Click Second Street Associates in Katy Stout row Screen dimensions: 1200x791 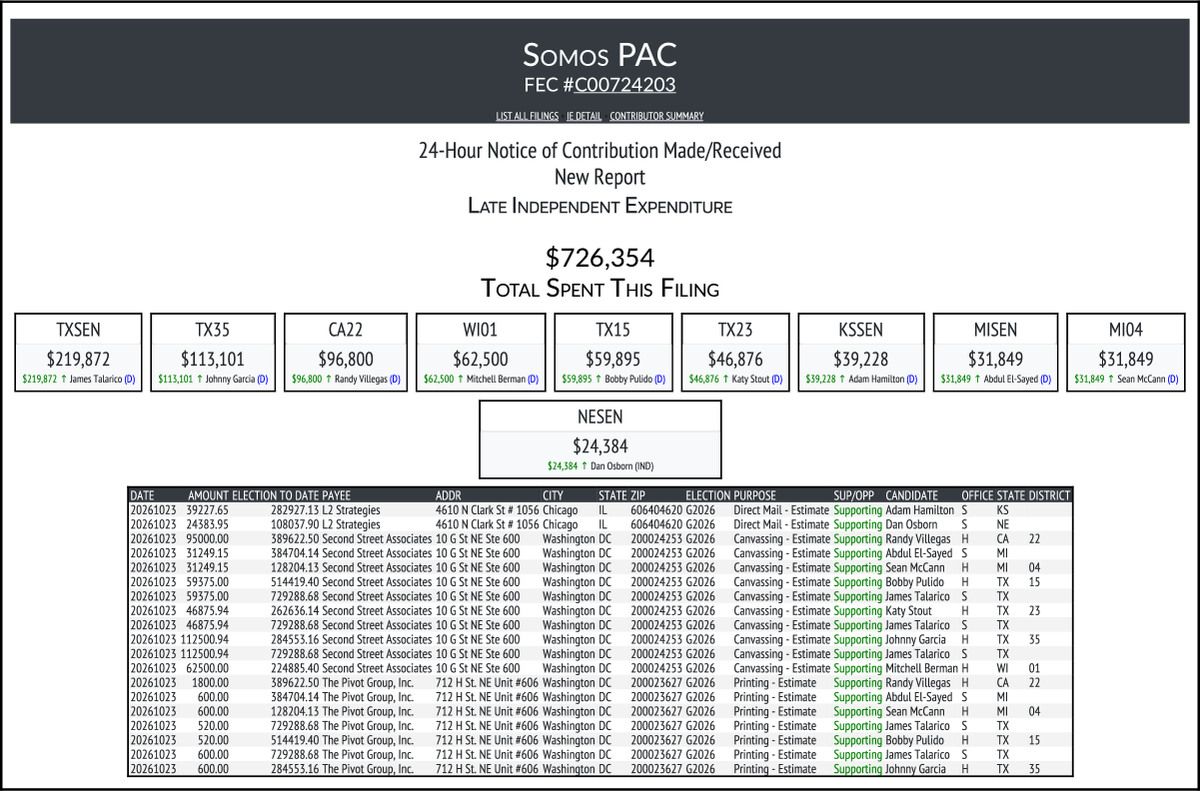tap(376, 611)
